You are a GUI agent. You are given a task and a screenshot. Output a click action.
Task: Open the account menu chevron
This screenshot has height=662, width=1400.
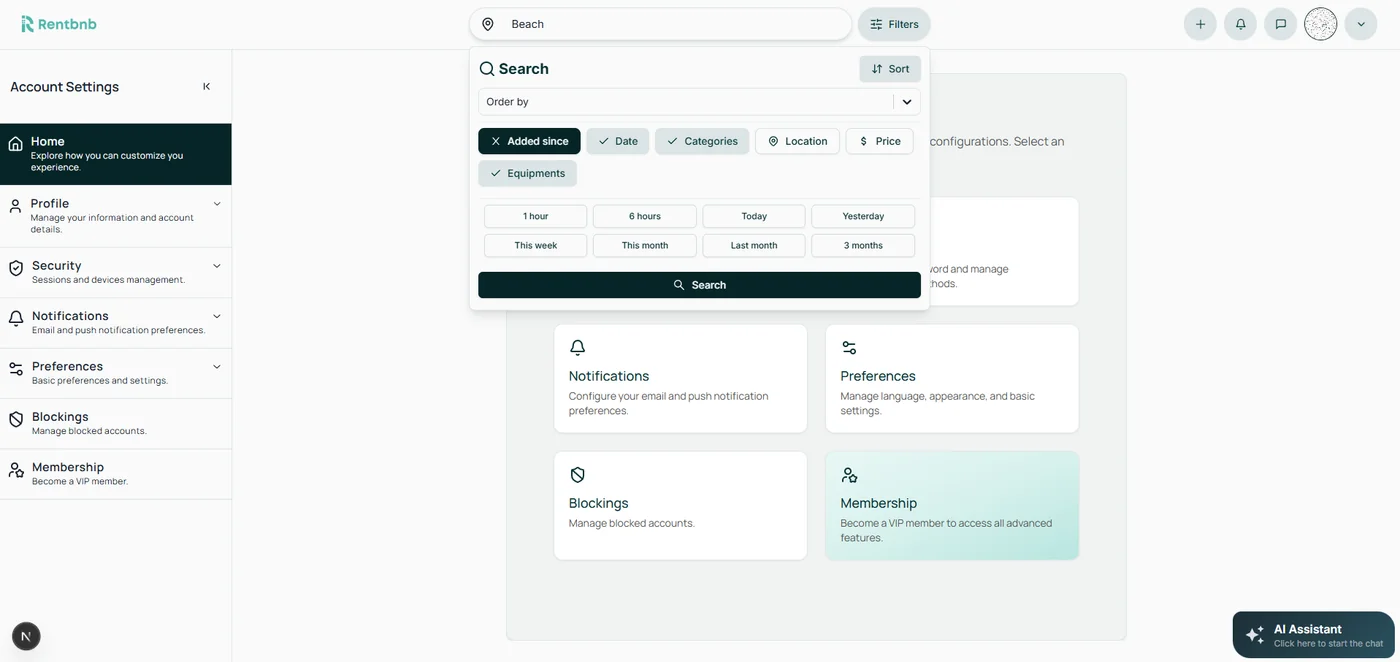(1360, 24)
